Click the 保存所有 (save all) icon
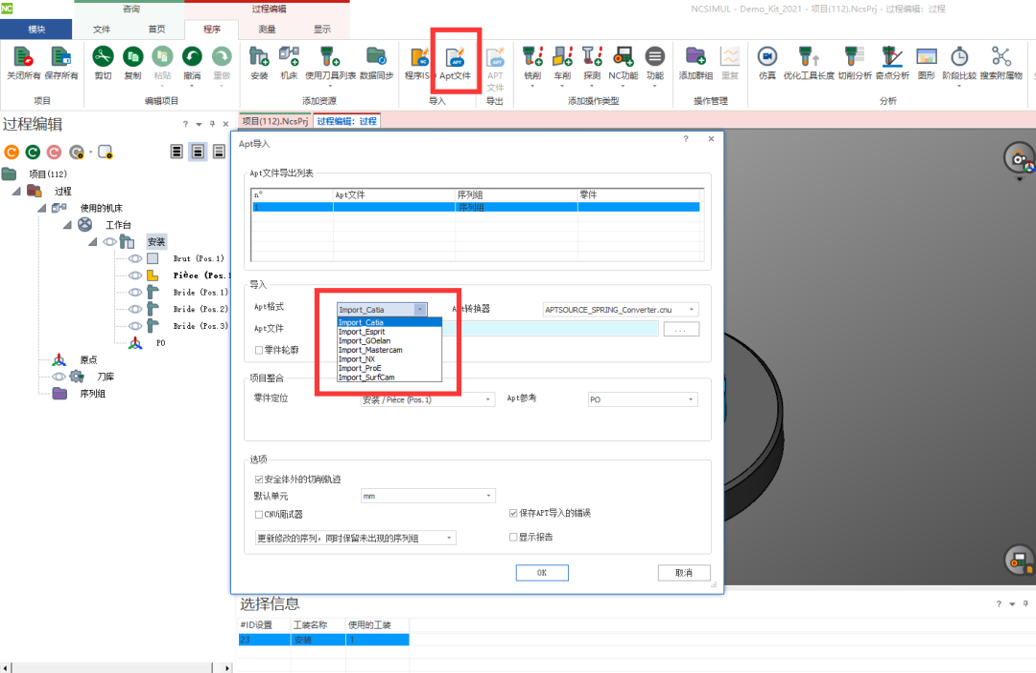1036x673 pixels. point(61,57)
